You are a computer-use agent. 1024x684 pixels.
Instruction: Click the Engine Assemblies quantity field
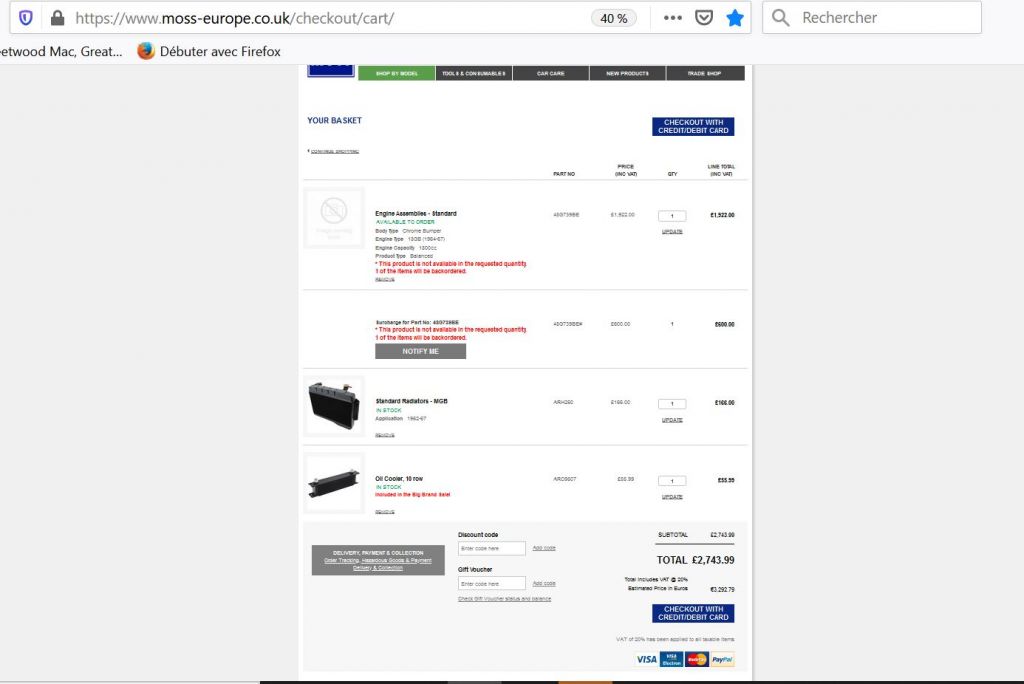(672, 216)
